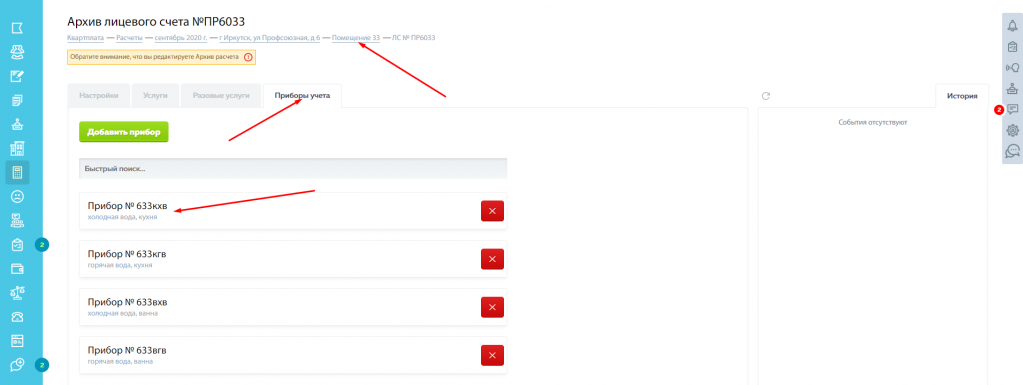The image size is (1023, 385).
Task: Open the people group icon in sidebar
Action: point(18,52)
